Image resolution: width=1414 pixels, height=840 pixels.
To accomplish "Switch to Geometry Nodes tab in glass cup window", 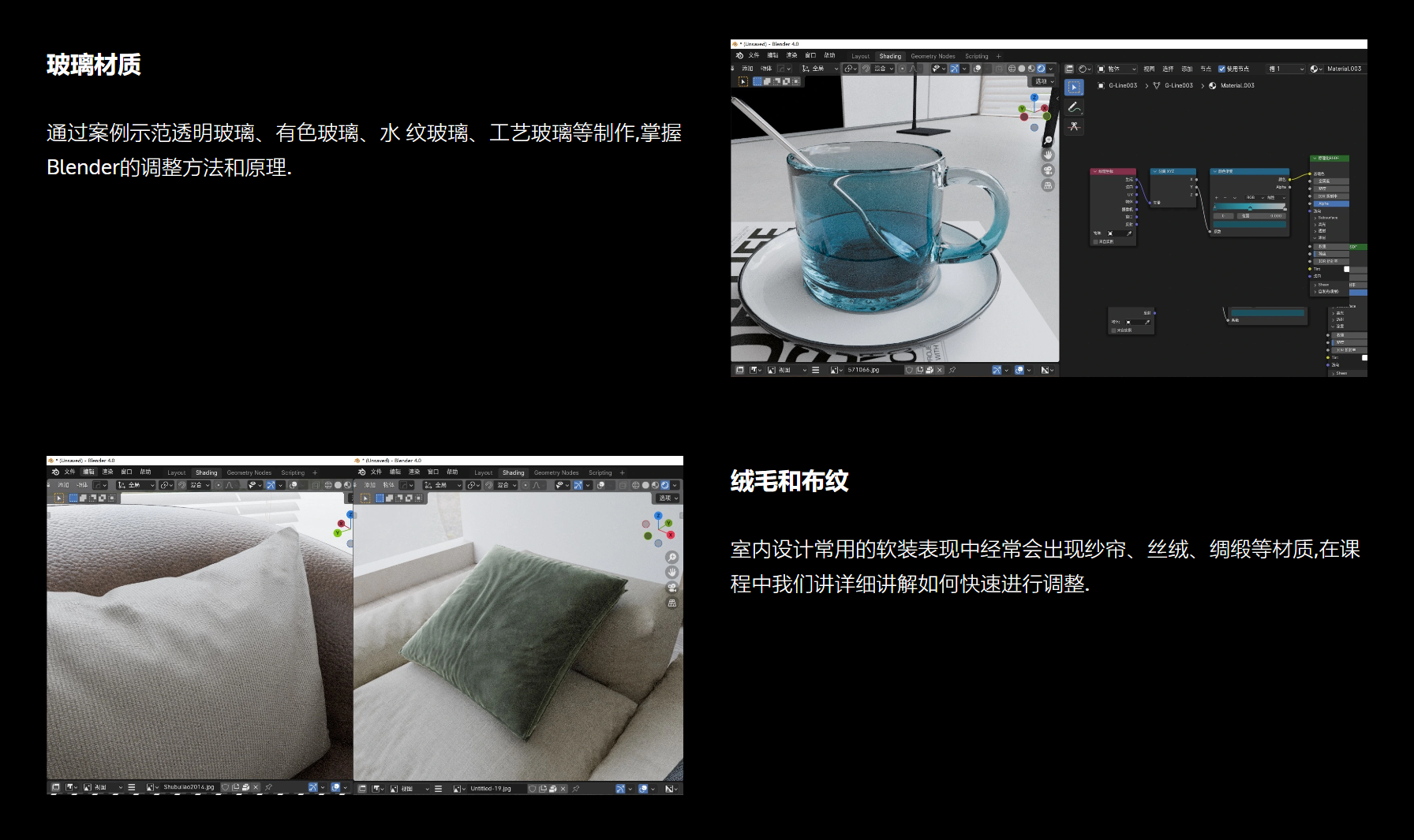I will click(933, 56).
